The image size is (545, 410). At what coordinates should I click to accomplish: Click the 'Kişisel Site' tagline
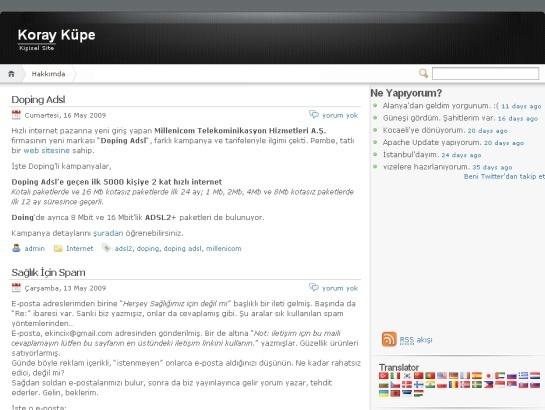click(x=36, y=48)
